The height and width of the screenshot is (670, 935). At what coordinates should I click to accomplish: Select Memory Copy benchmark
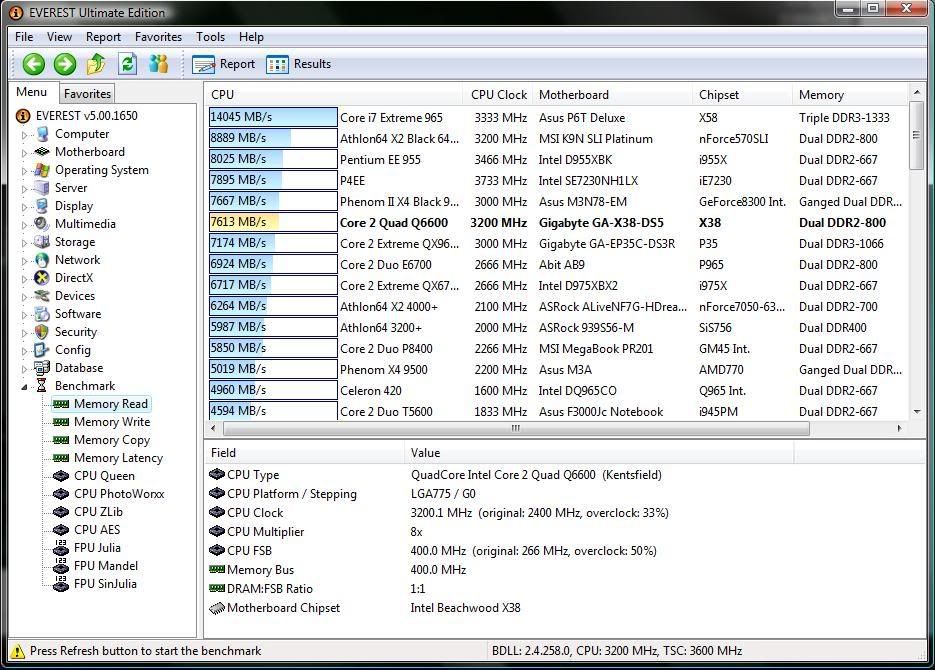click(x=112, y=440)
